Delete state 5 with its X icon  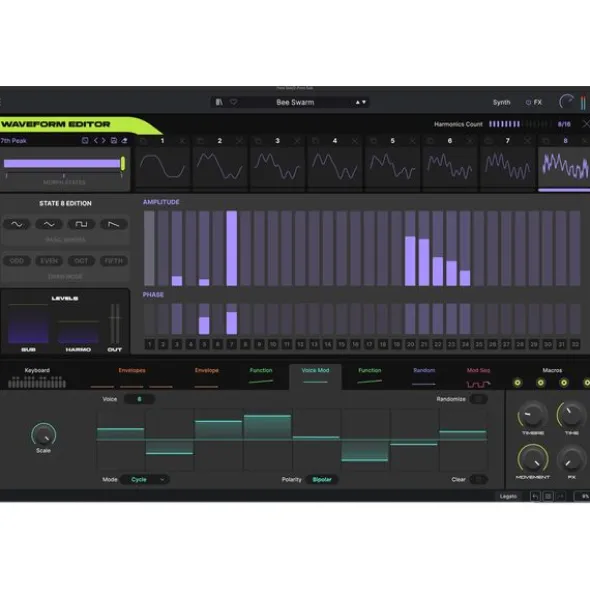tap(412, 141)
